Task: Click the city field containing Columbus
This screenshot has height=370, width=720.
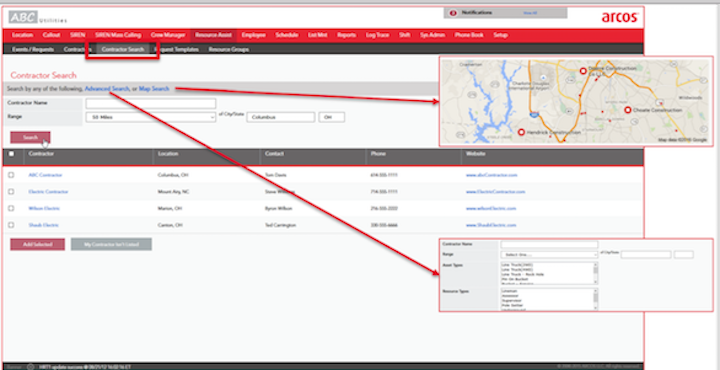Action: 281,117
